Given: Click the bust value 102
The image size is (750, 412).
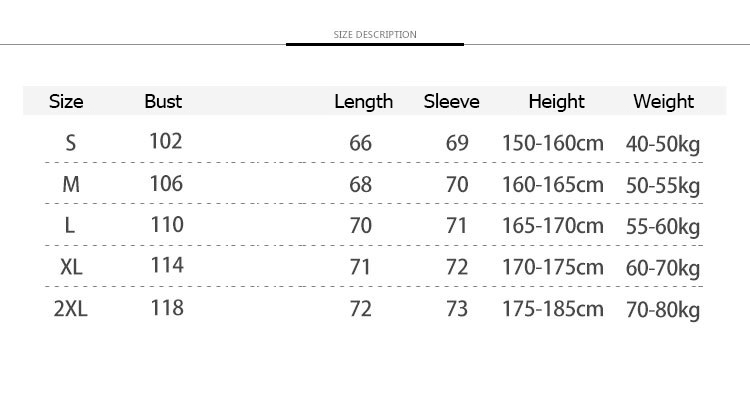Looking at the screenshot, I should pyautogui.click(x=166, y=141).
